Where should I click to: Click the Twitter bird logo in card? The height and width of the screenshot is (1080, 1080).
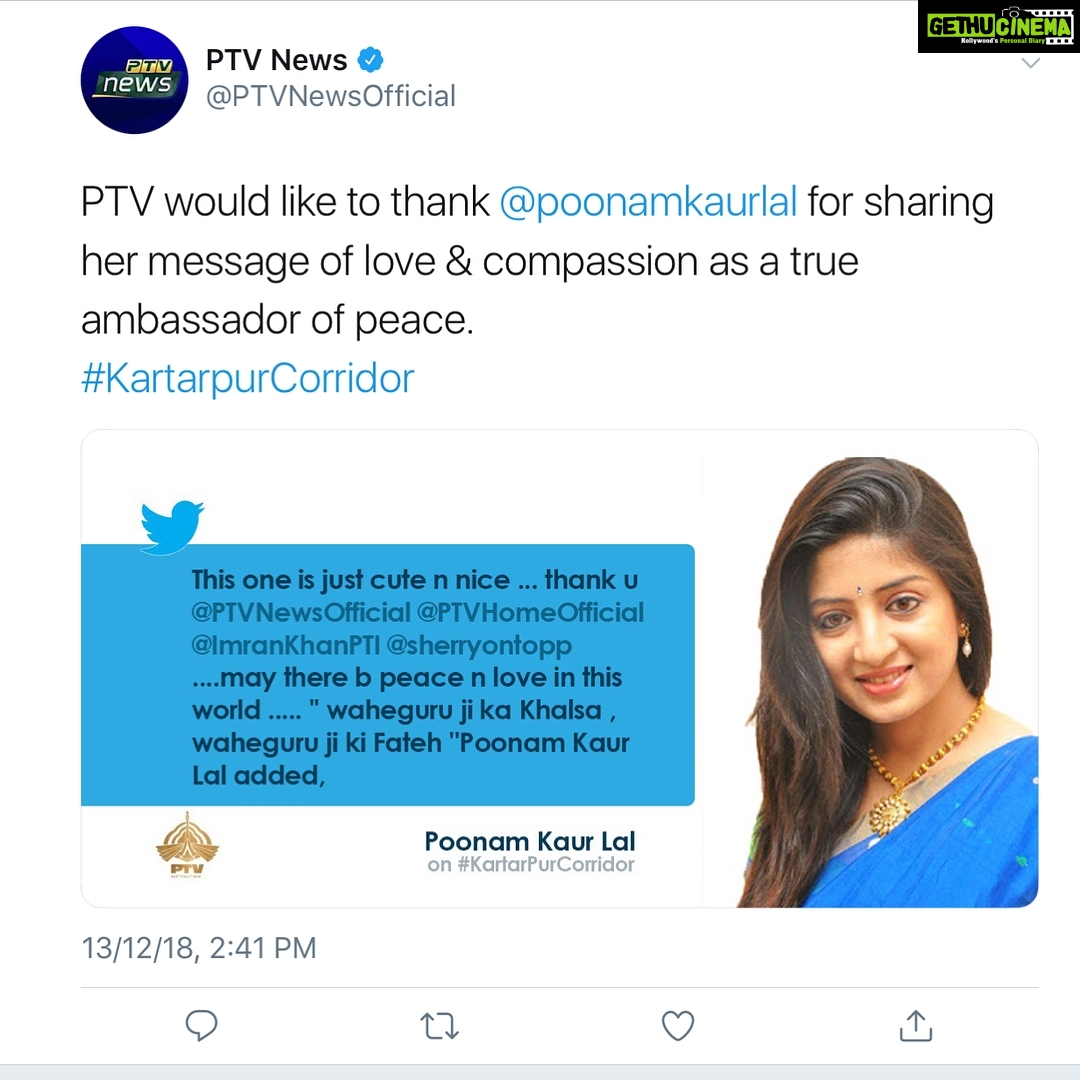pos(172,527)
